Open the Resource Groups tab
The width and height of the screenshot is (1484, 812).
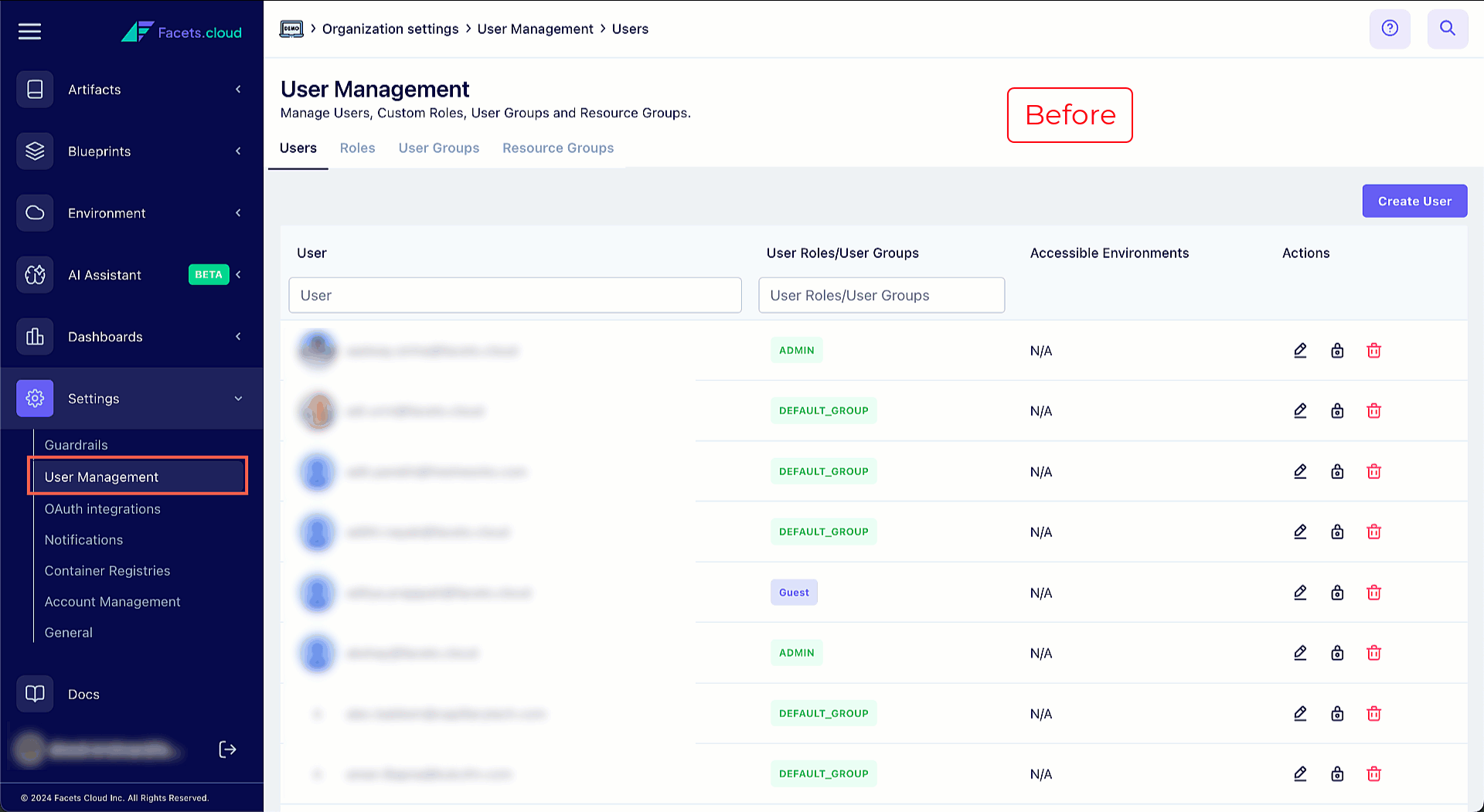(x=557, y=148)
